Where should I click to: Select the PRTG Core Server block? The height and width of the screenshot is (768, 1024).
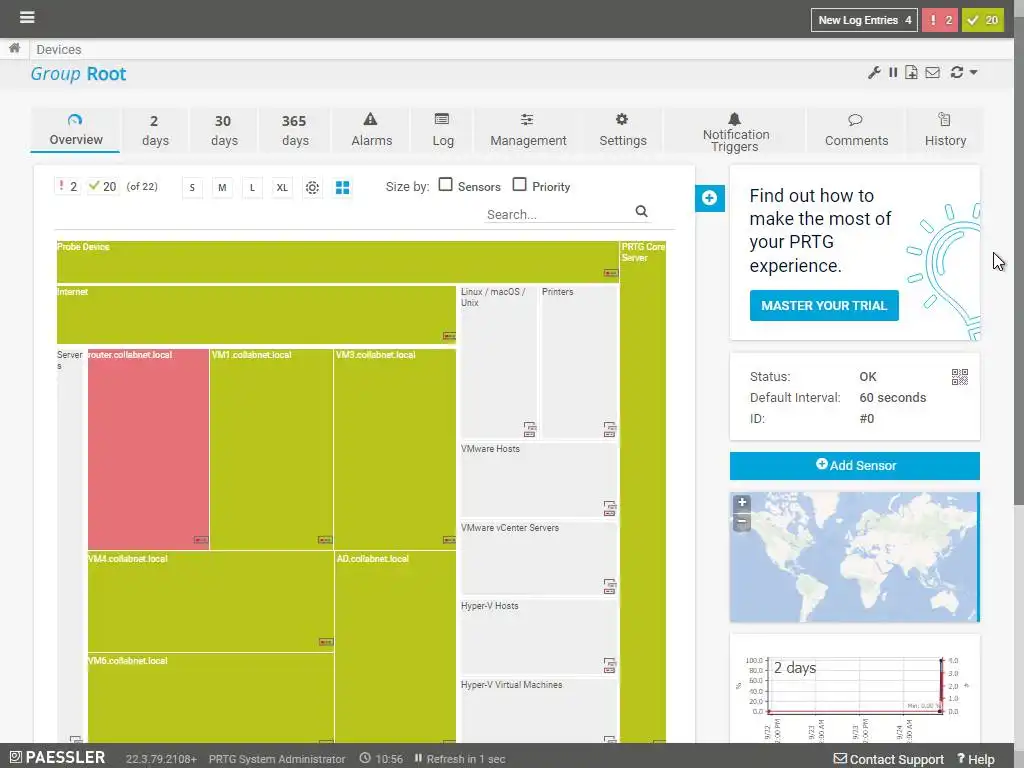[x=643, y=491]
